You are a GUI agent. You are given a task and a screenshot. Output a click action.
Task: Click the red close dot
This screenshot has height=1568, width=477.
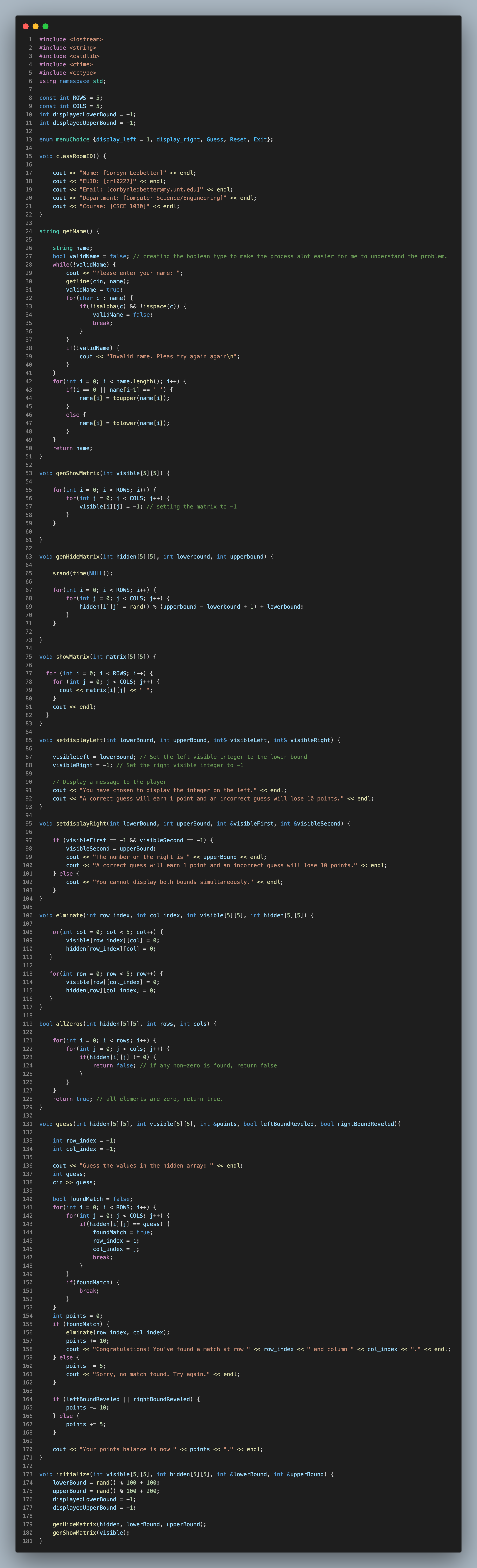coord(26,26)
